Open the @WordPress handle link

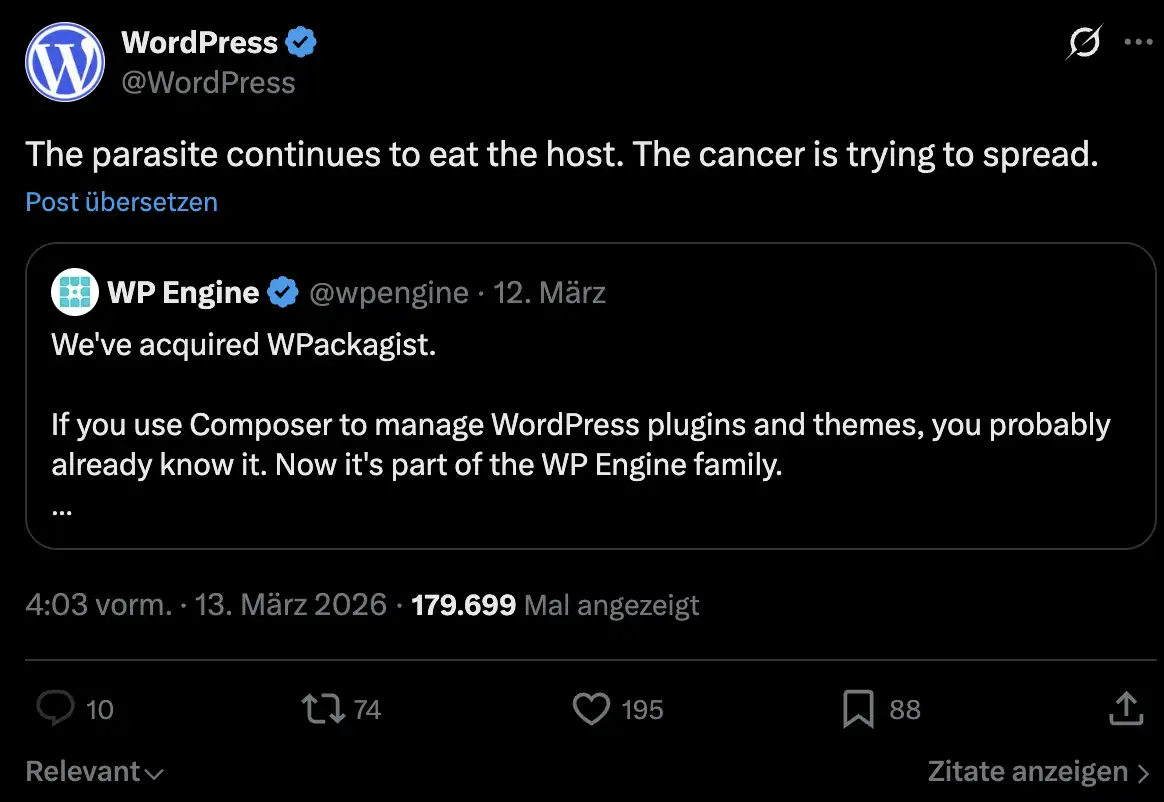(208, 82)
